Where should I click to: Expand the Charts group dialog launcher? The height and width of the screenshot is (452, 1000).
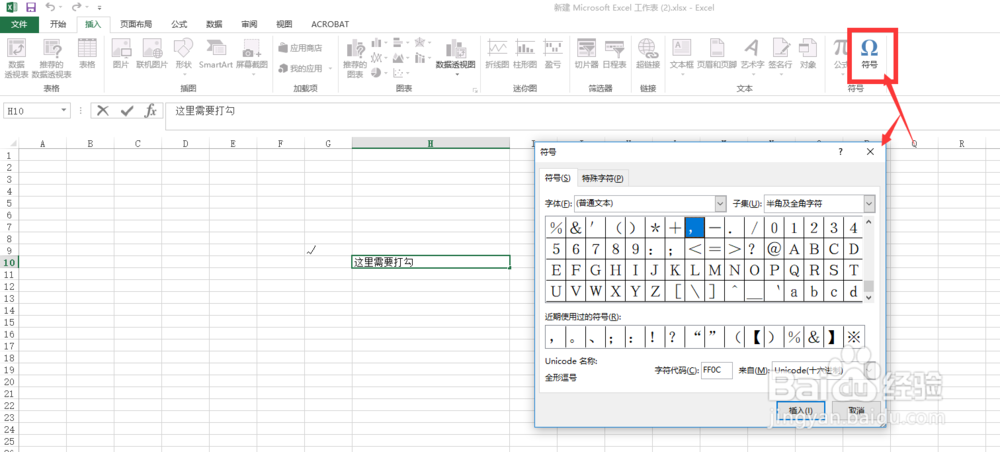474,91
